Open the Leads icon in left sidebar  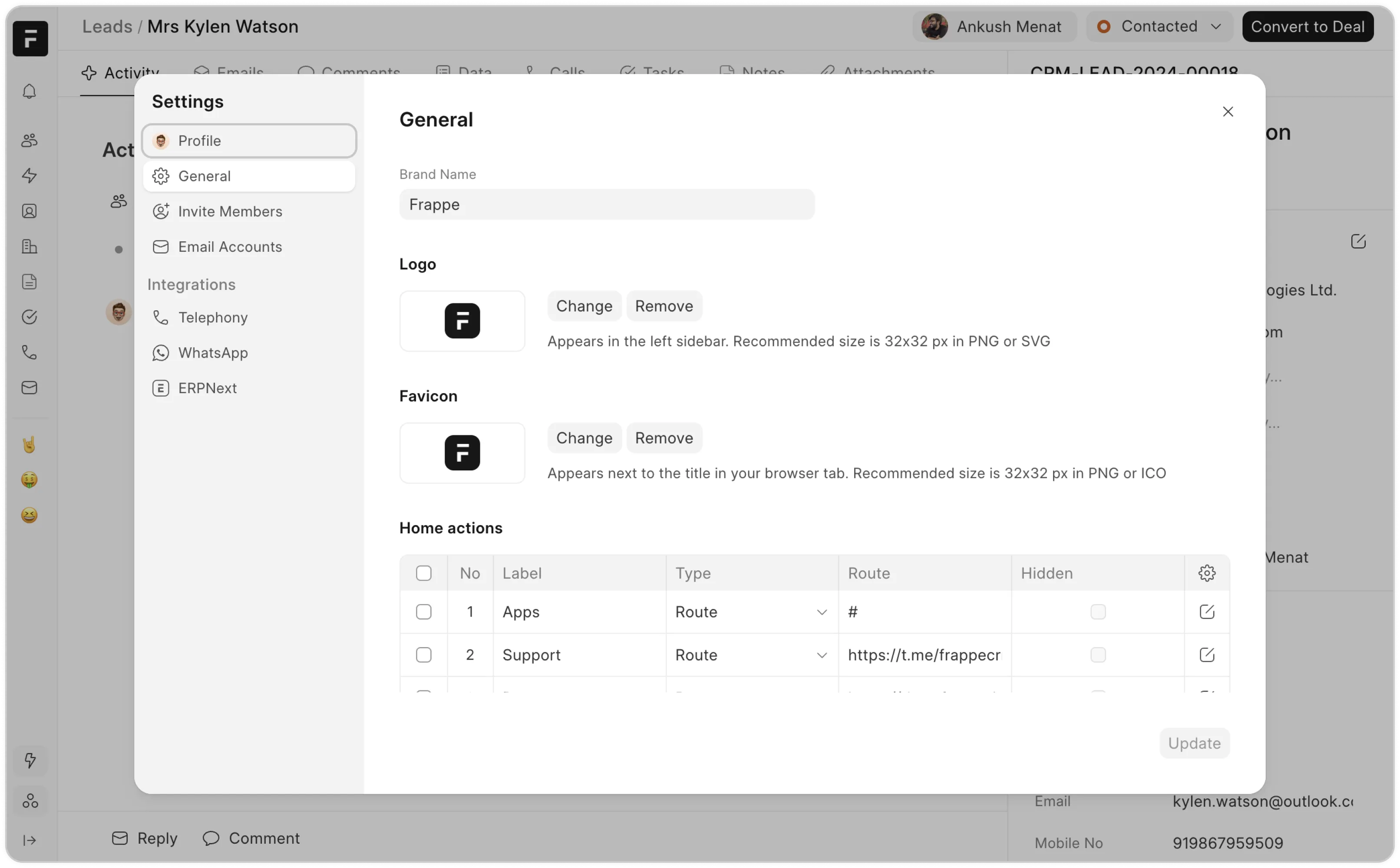point(29,140)
